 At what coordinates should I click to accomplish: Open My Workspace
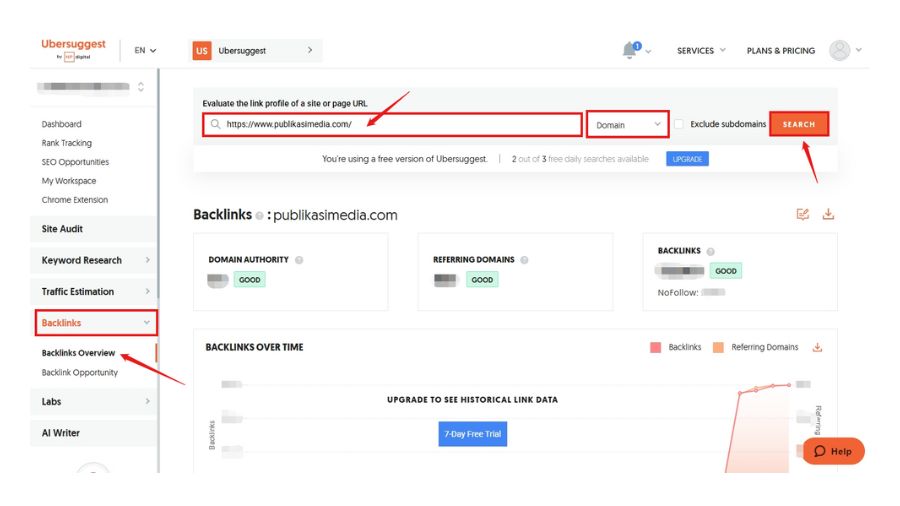pos(69,181)
